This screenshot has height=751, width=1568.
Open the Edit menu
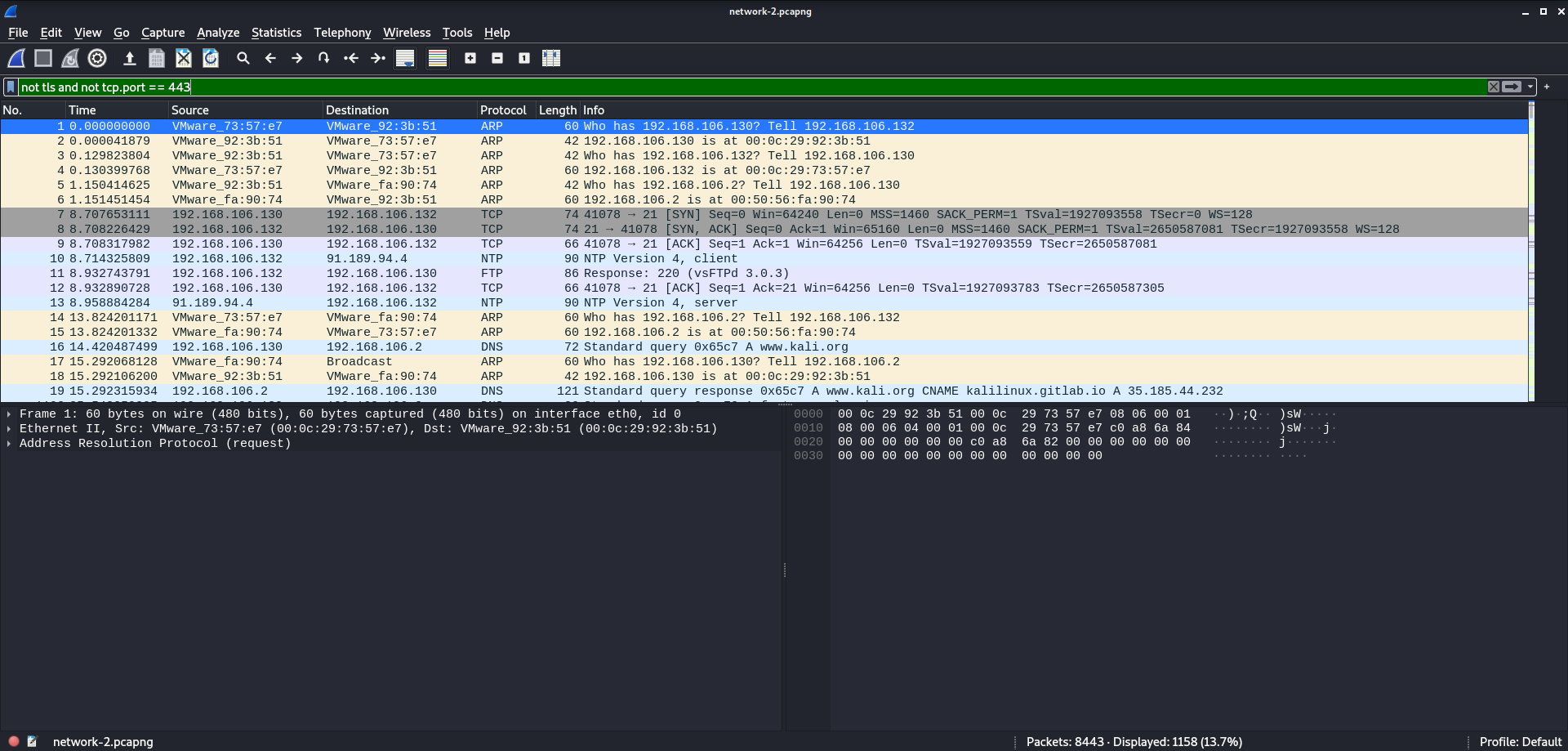tap(51, 33)
